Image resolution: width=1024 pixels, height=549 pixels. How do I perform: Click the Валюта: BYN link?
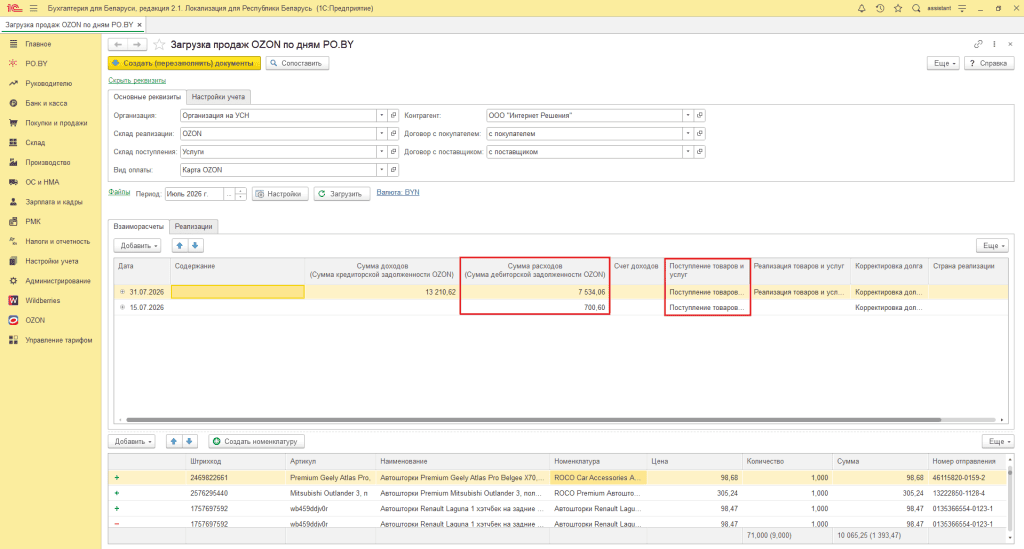[x=398, y=193]
